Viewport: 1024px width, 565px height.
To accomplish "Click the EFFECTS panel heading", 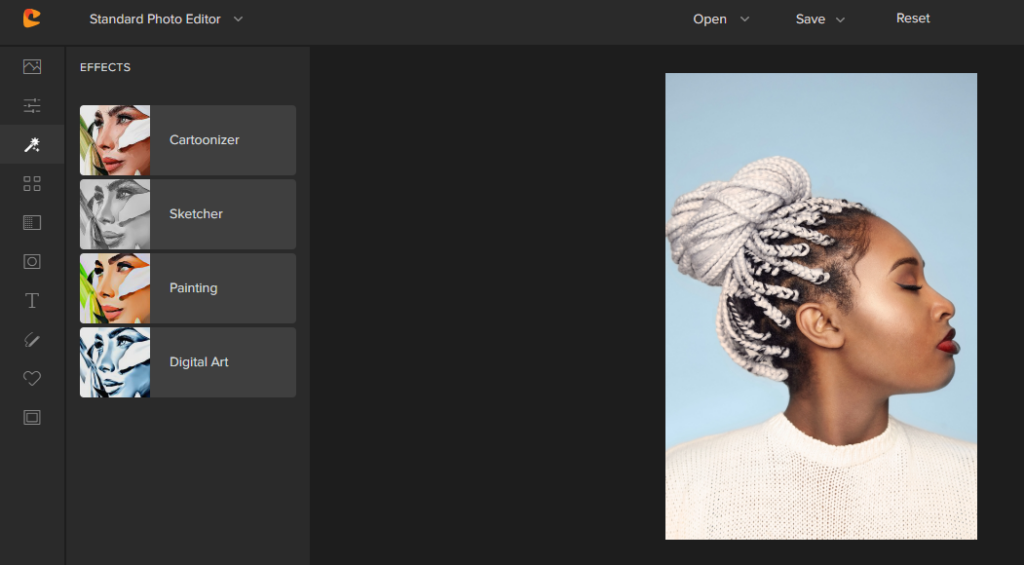I will click(105, 67).
